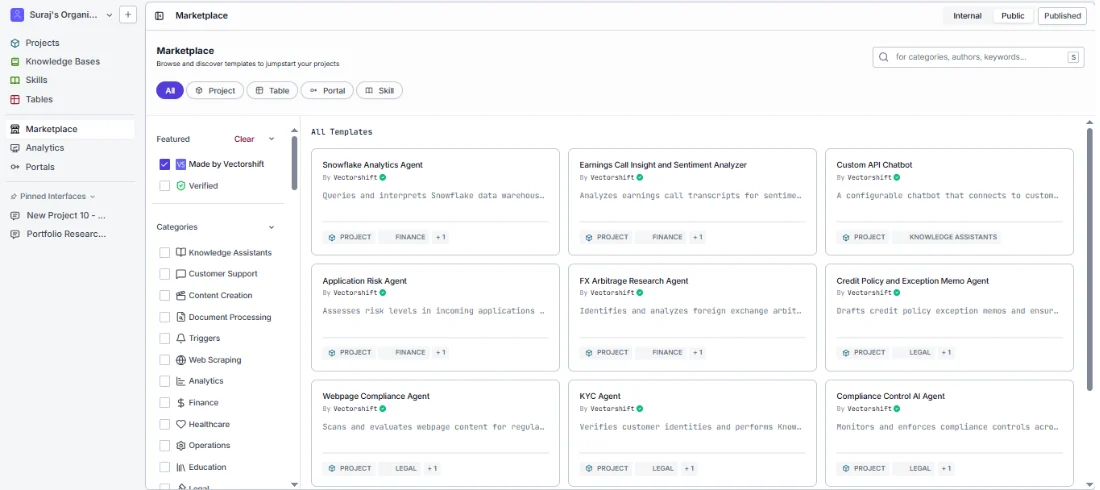Screen dimensions: 1100x490
Task: Tick the Content Creation checkbox
Action: click(165, 296)
